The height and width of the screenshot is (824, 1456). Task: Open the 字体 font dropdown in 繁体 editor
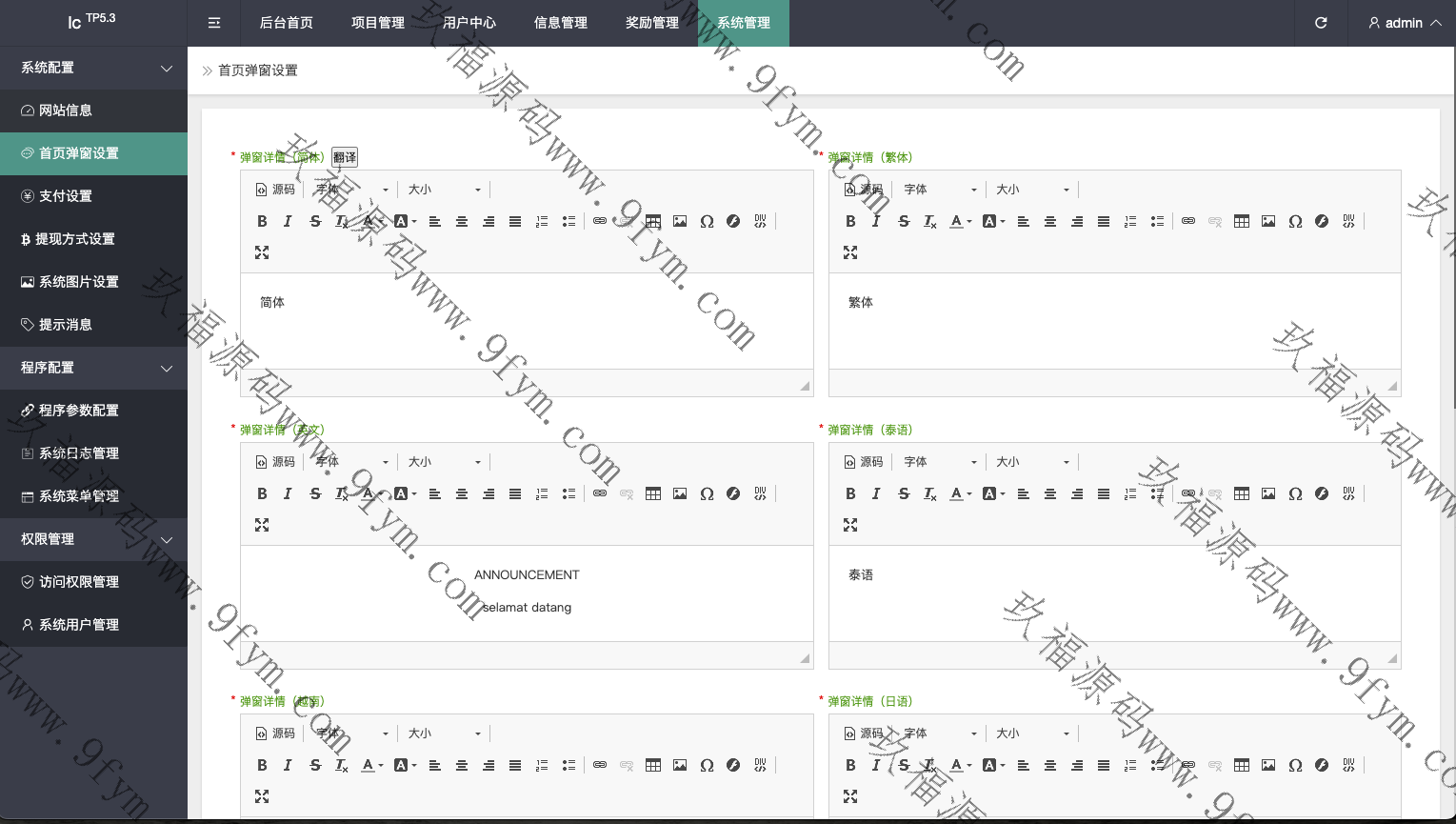tap(940, 190)
